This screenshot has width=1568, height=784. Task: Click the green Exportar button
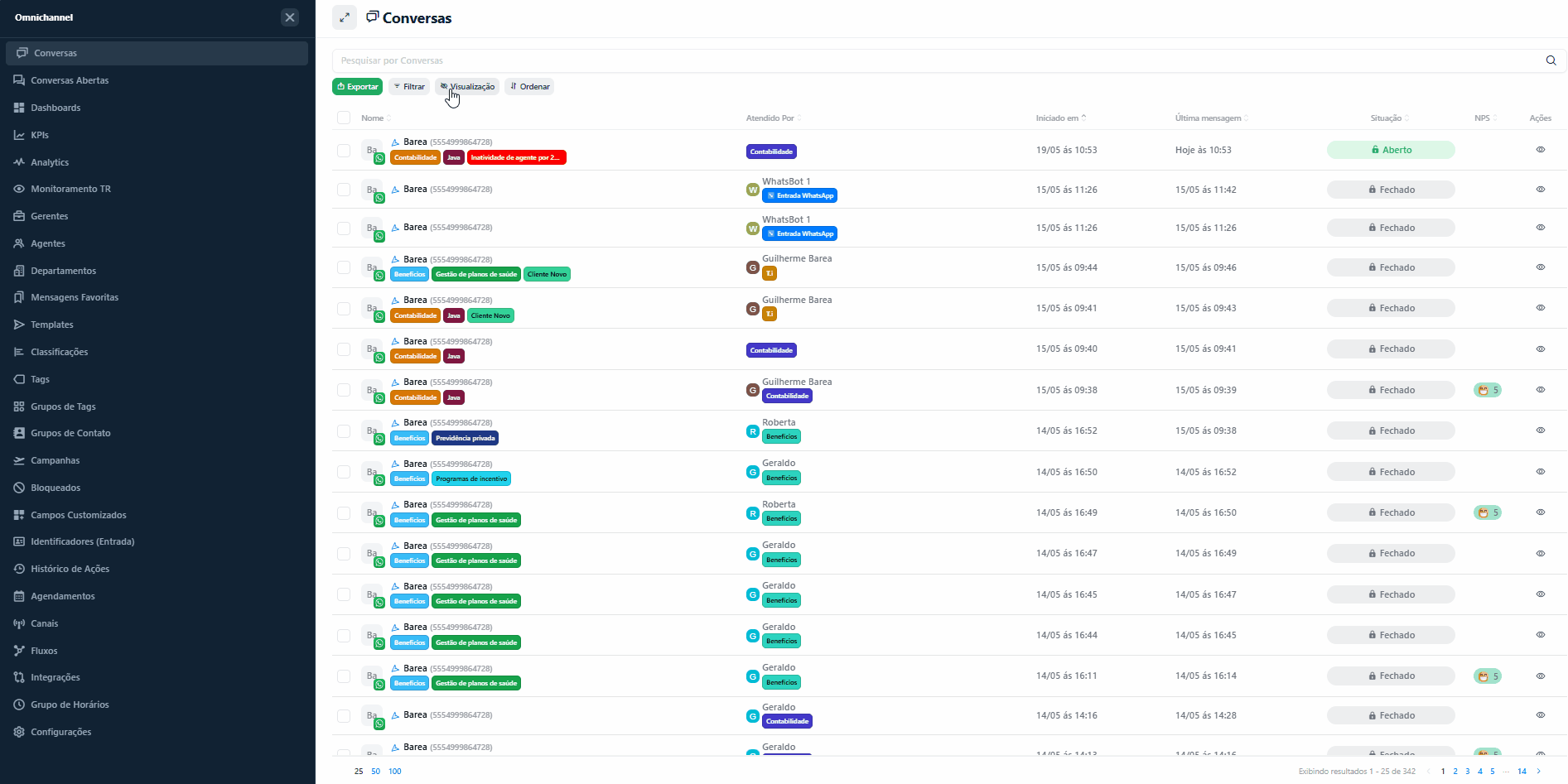click(358, 86)
